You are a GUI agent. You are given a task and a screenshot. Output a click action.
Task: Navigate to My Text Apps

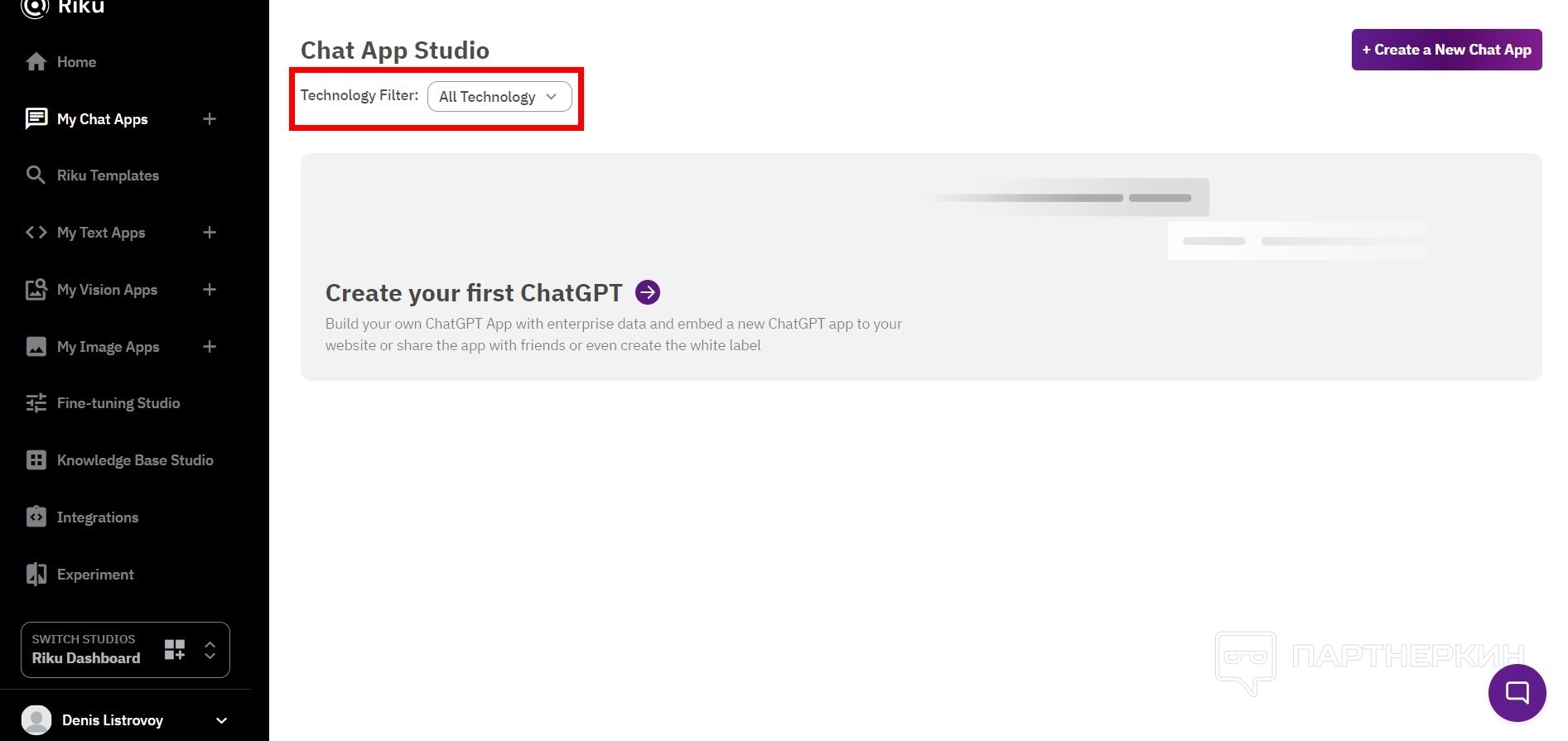click(101, 233)
